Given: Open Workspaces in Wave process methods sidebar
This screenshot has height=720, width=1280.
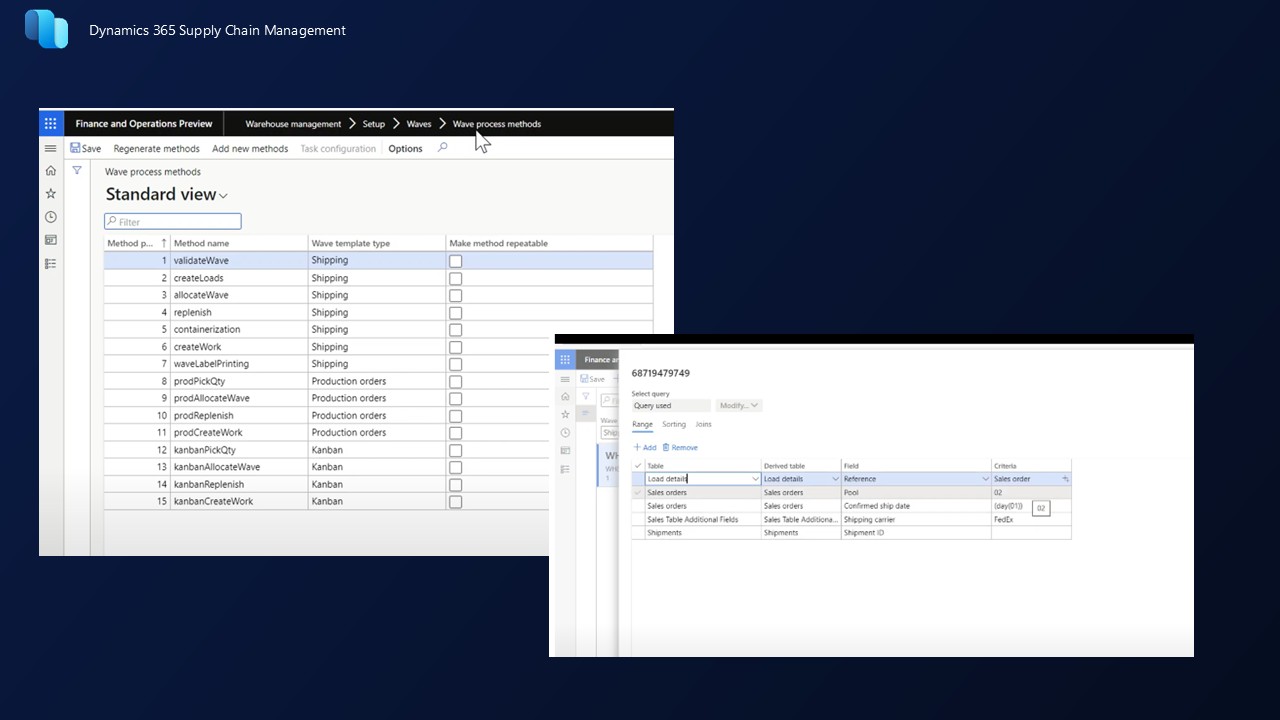Looking at the screenshot, I should [51, 240].
